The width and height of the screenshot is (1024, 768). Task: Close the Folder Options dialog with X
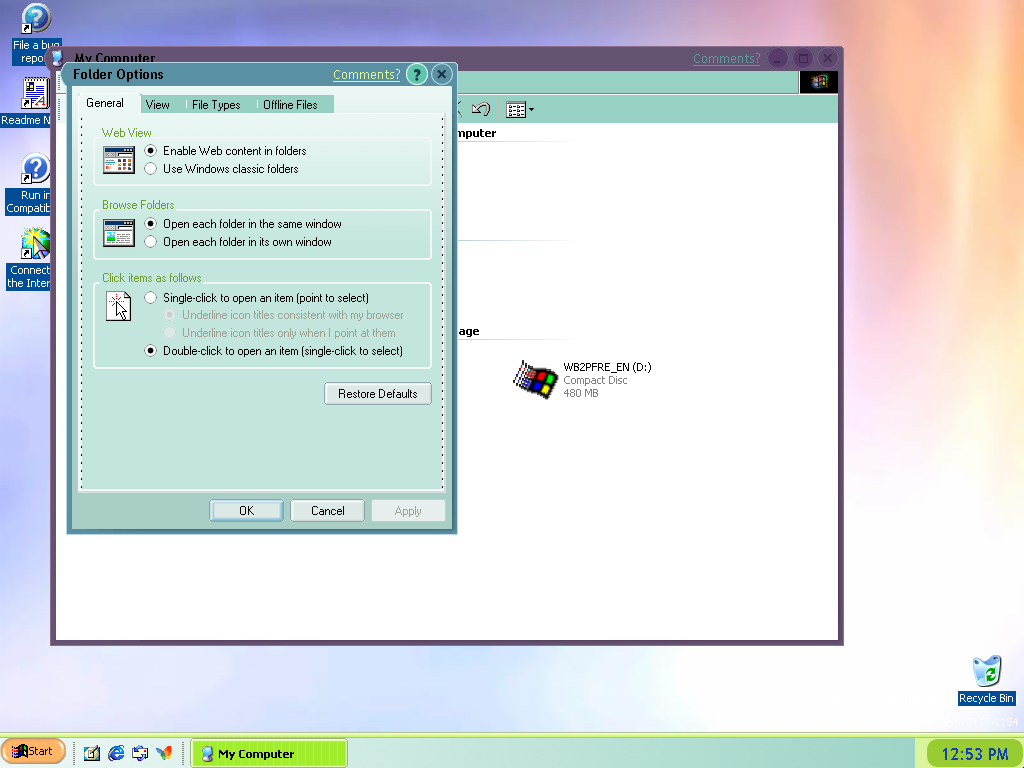pyautogui.click(x=441, y=74)
